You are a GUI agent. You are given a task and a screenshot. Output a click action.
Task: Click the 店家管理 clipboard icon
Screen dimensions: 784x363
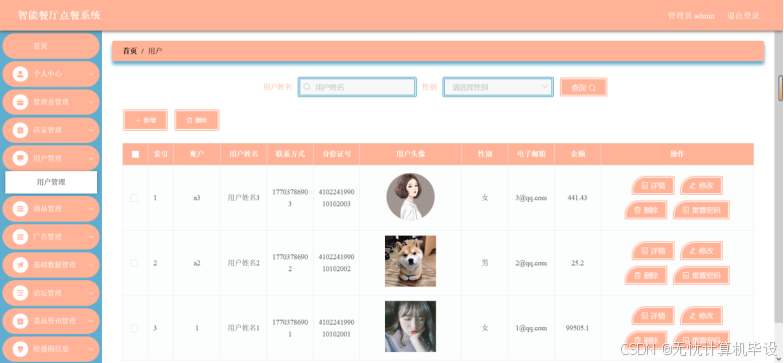pyautogui.click(x=20, y=130)
